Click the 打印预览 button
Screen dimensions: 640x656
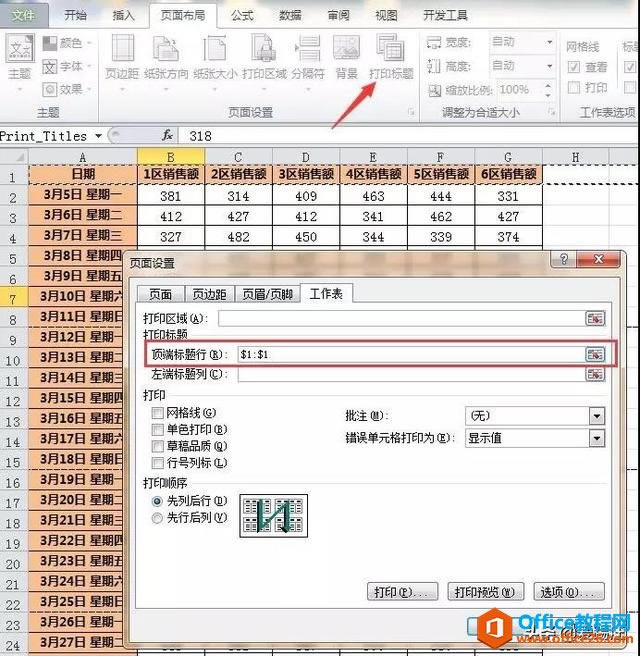coord(485,592)
